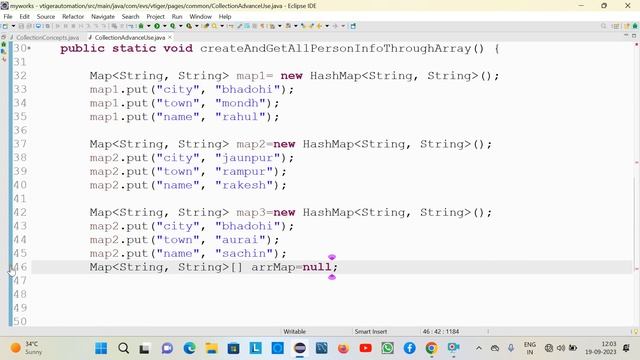Image resolution: width=640 pixels, height=360 pixels.
Task: Select the CollectionAdvanceUse.java tab
Action: tap(130, 37)
